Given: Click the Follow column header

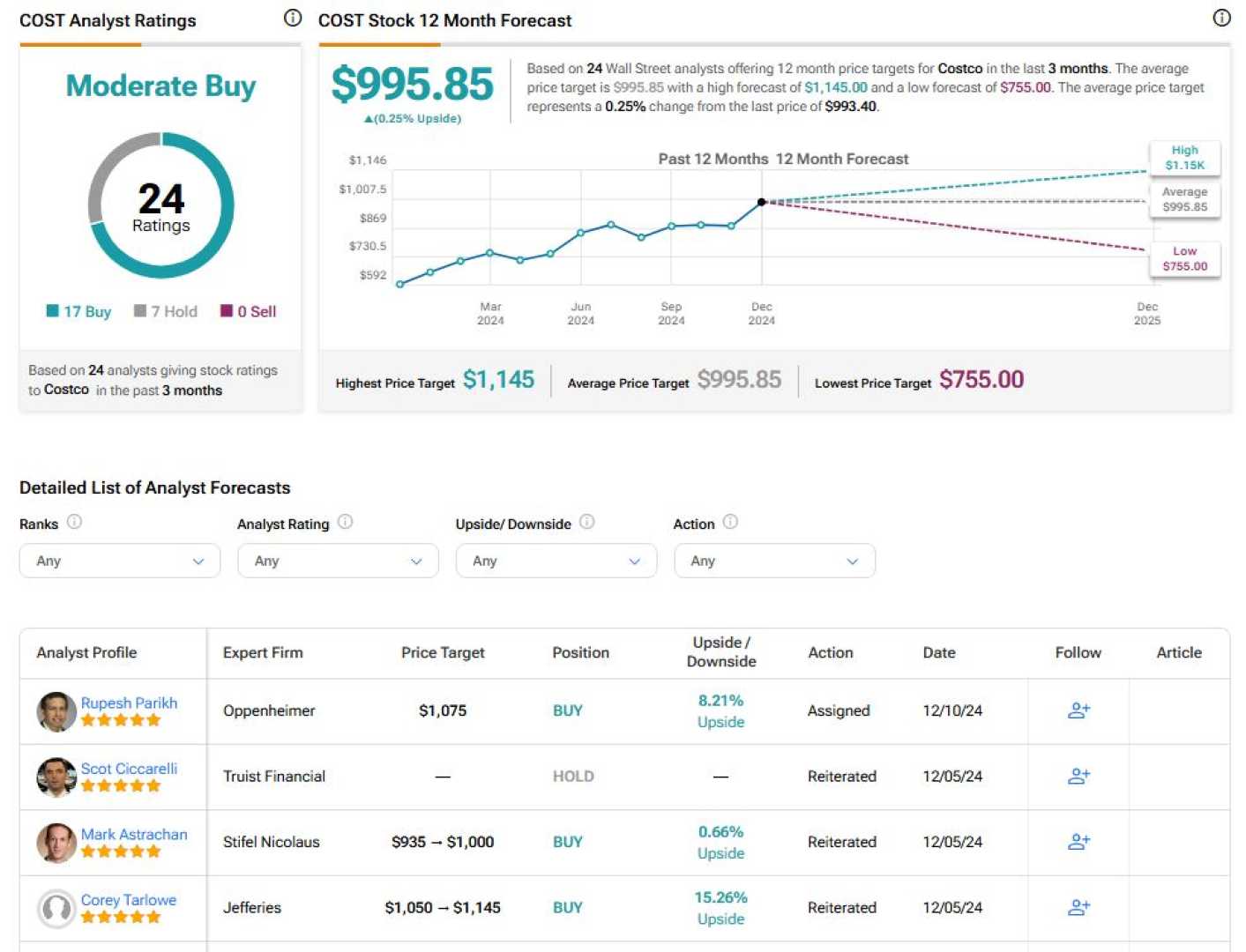Looking at the screenshot, I should 1078,652.
